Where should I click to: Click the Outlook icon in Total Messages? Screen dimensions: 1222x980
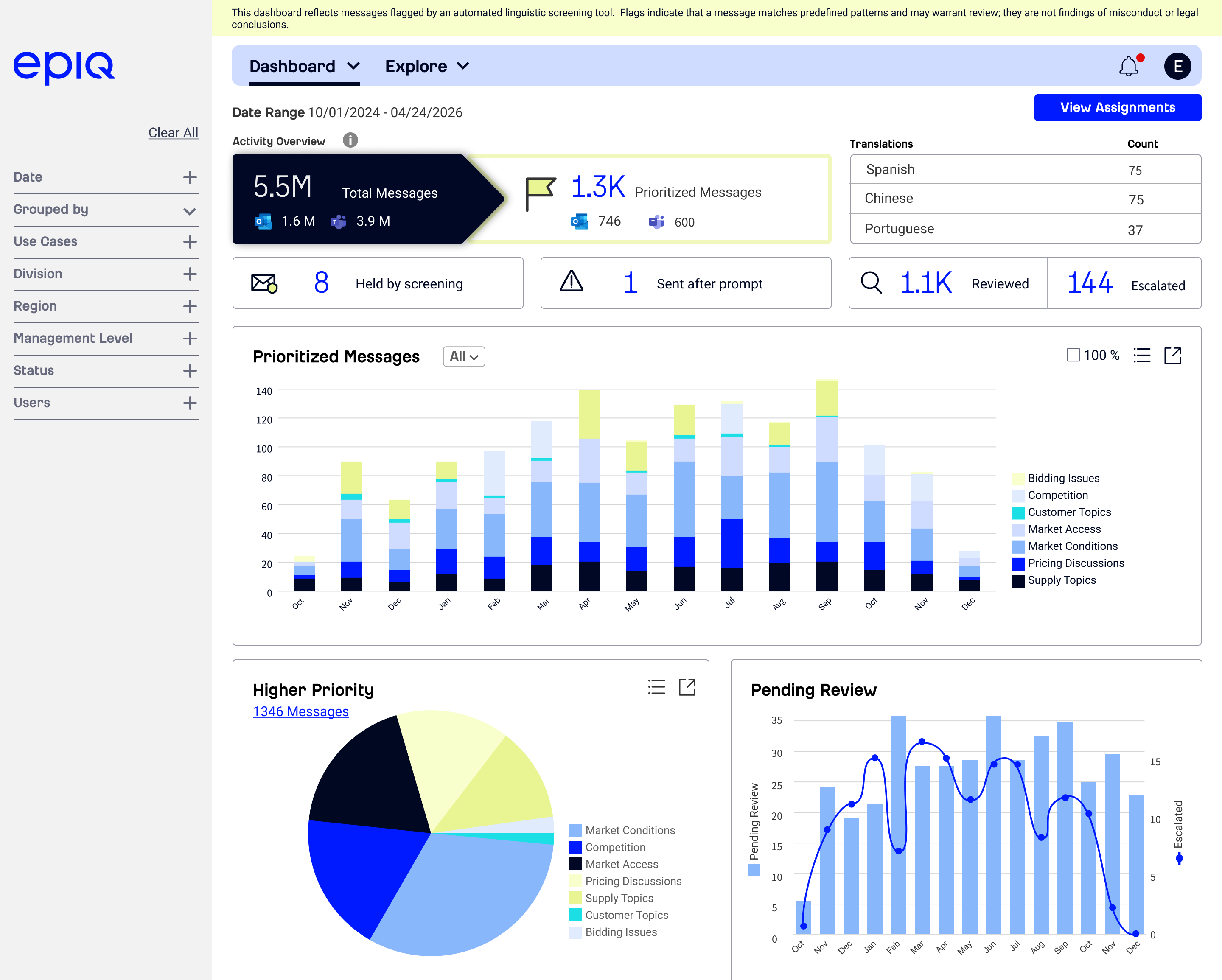pyautogui.click(x=263, y=221)
